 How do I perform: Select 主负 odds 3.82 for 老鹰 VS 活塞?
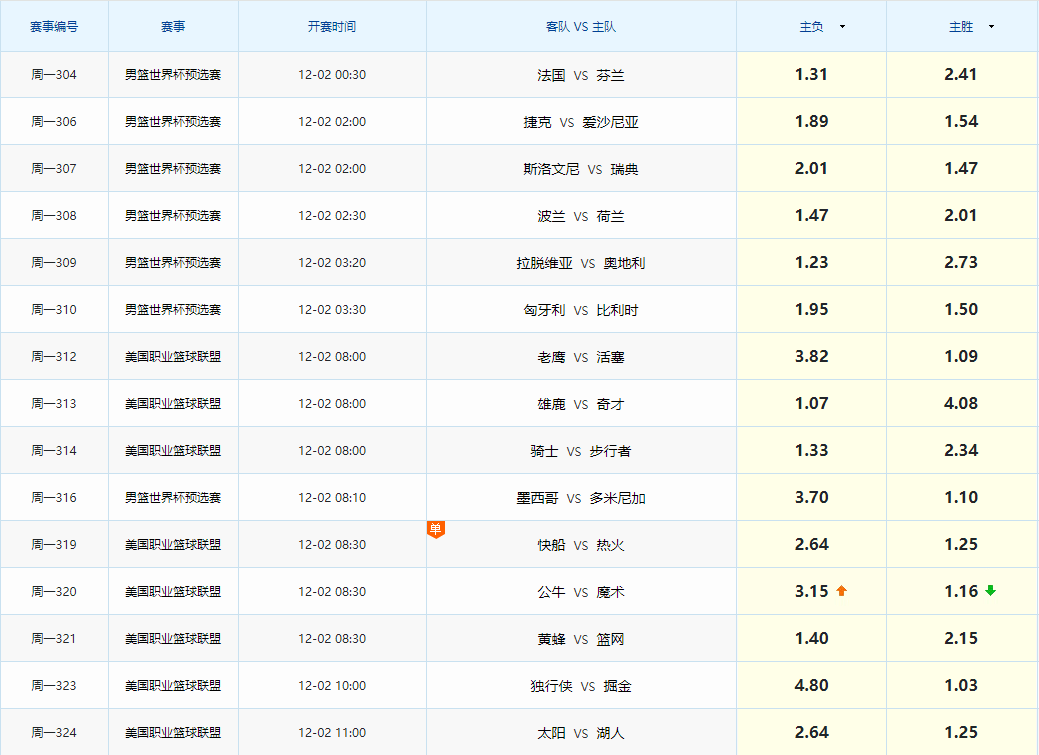(811, 357)
